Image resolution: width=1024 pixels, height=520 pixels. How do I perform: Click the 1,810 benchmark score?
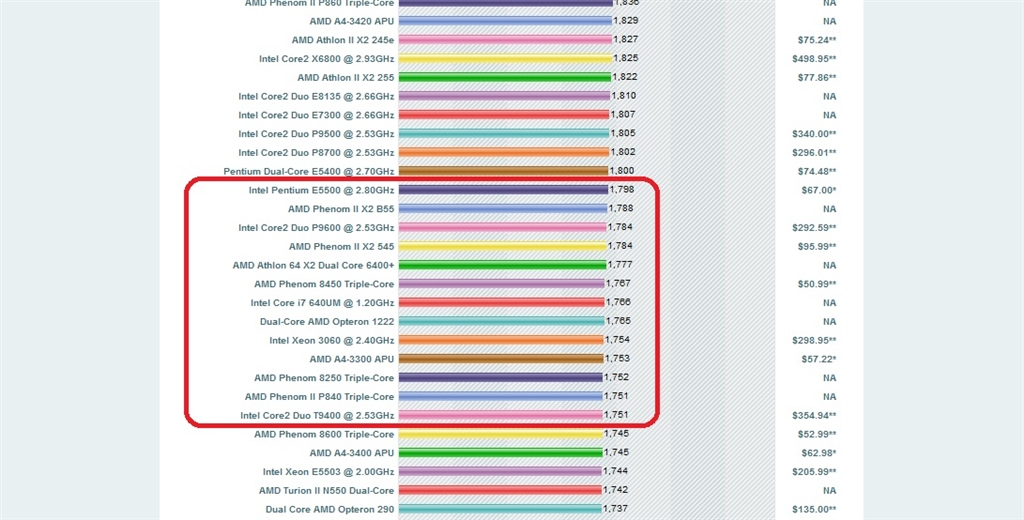tap(624, 96)
